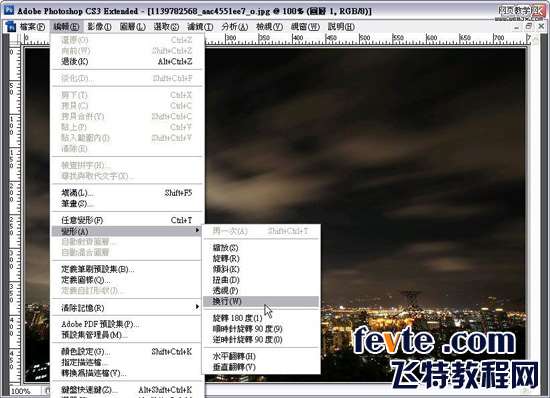Open the 影像(I) Image menu
Image resolution: width=550 pixels, height=398 pixels.
[x=99, y=27]
